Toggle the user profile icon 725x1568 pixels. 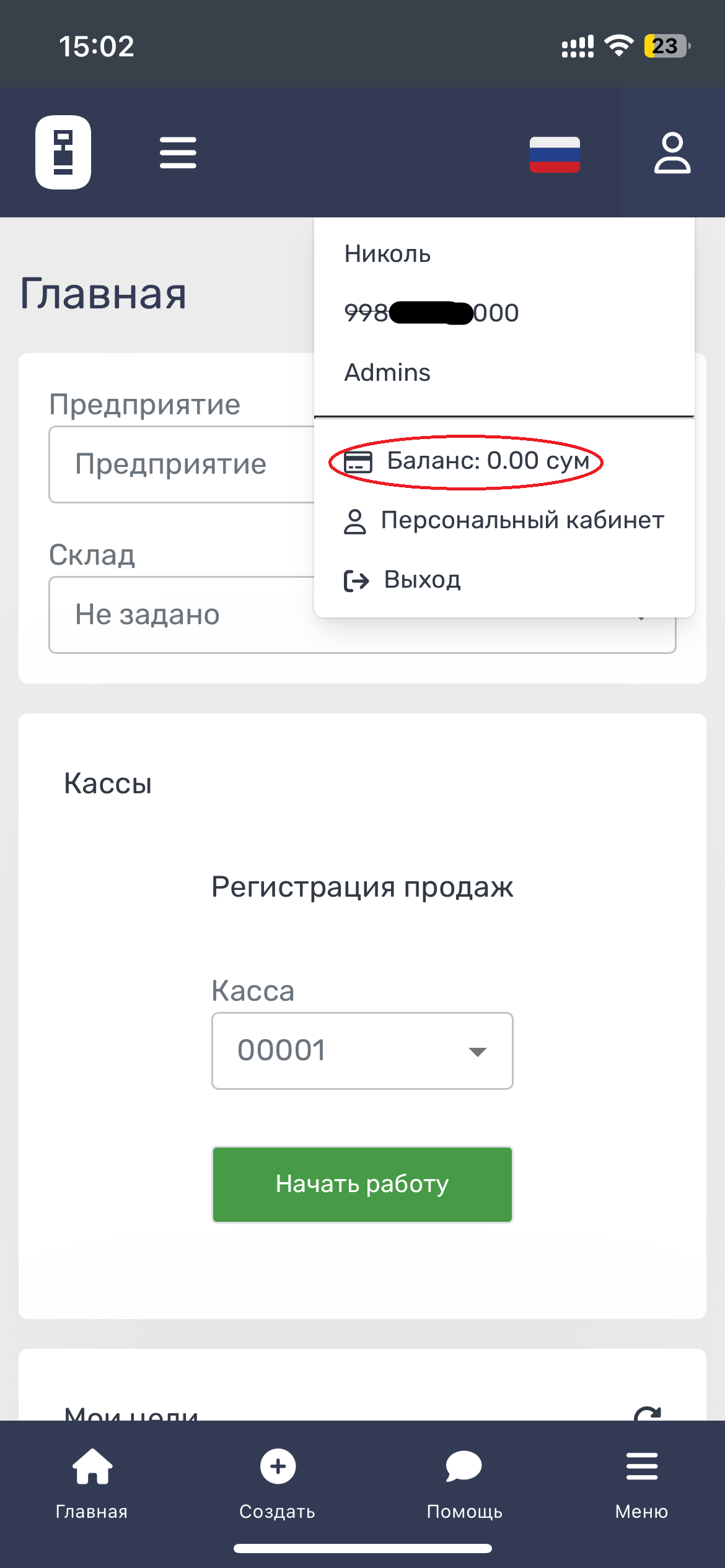click(672, 152)
